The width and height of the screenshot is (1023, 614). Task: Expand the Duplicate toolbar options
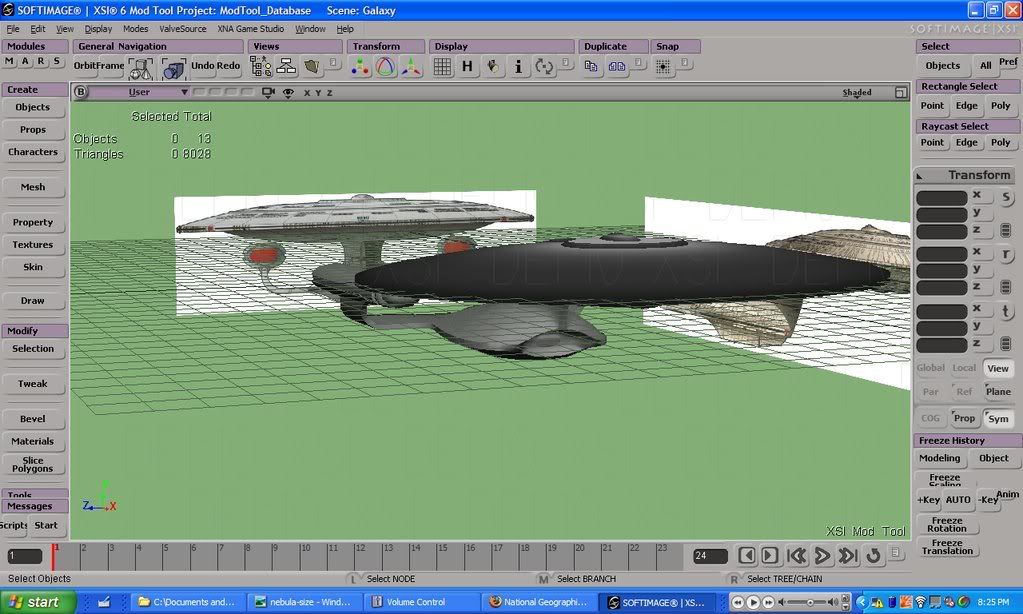click(639, 63)
